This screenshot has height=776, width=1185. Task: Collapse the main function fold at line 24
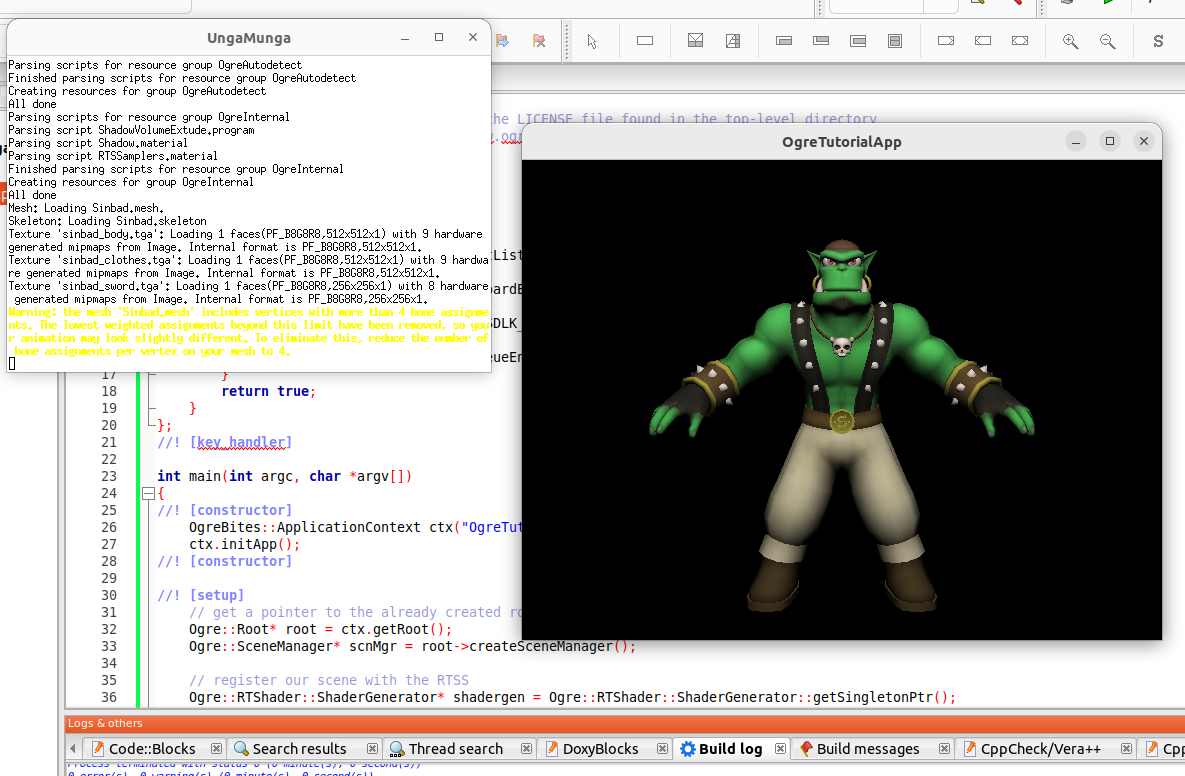(148, 493)
